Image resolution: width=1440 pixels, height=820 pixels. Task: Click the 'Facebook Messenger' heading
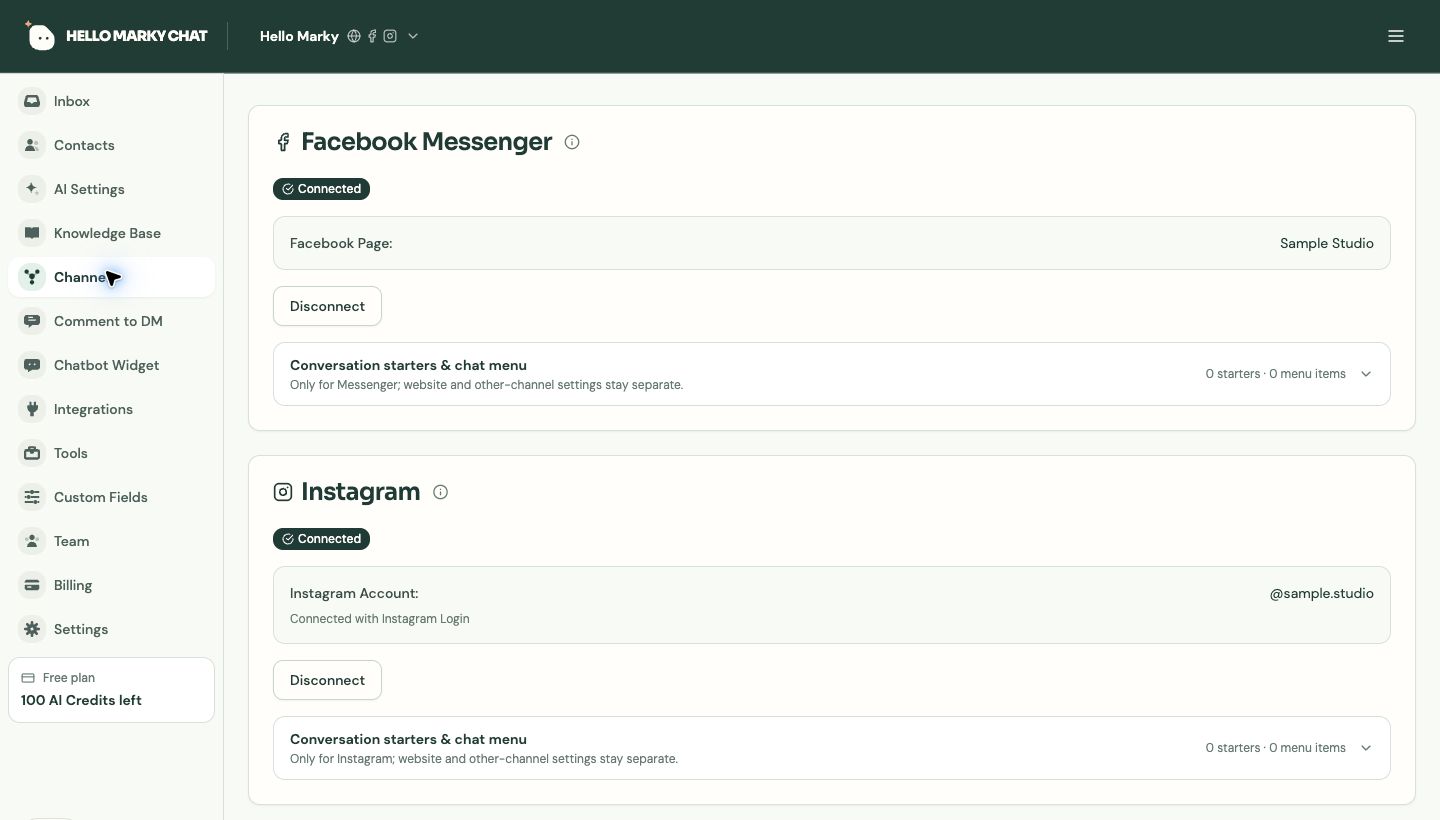pyautogui.click(x=427, y=142)
